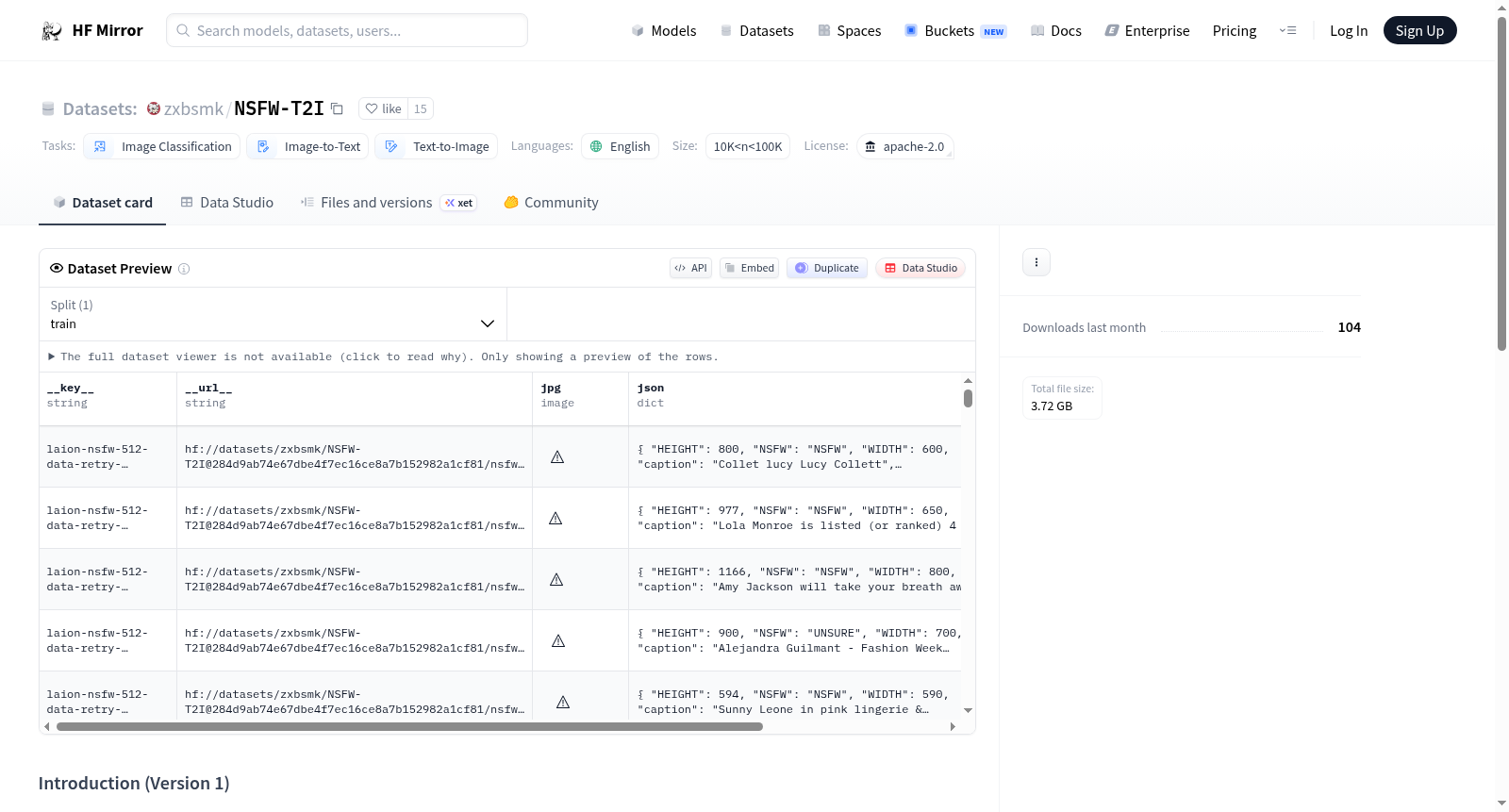Click the Log In link

coord(1349,30)
